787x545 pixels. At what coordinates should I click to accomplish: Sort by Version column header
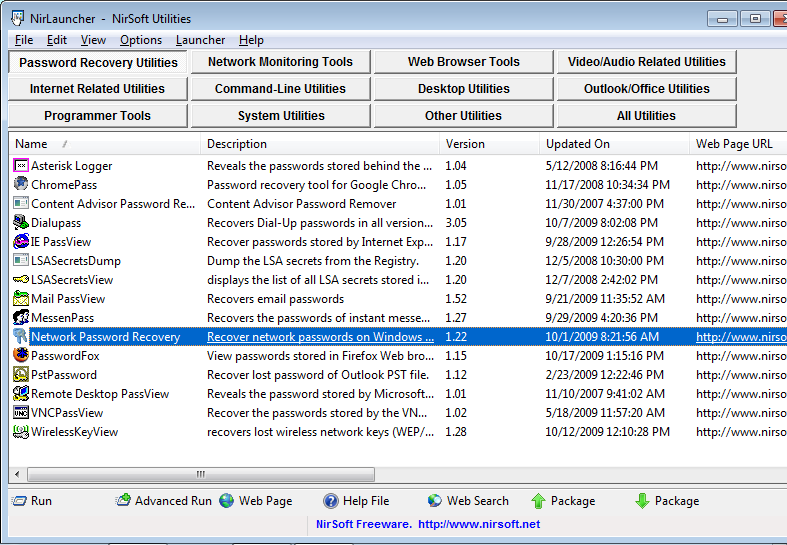pos(489,144)
